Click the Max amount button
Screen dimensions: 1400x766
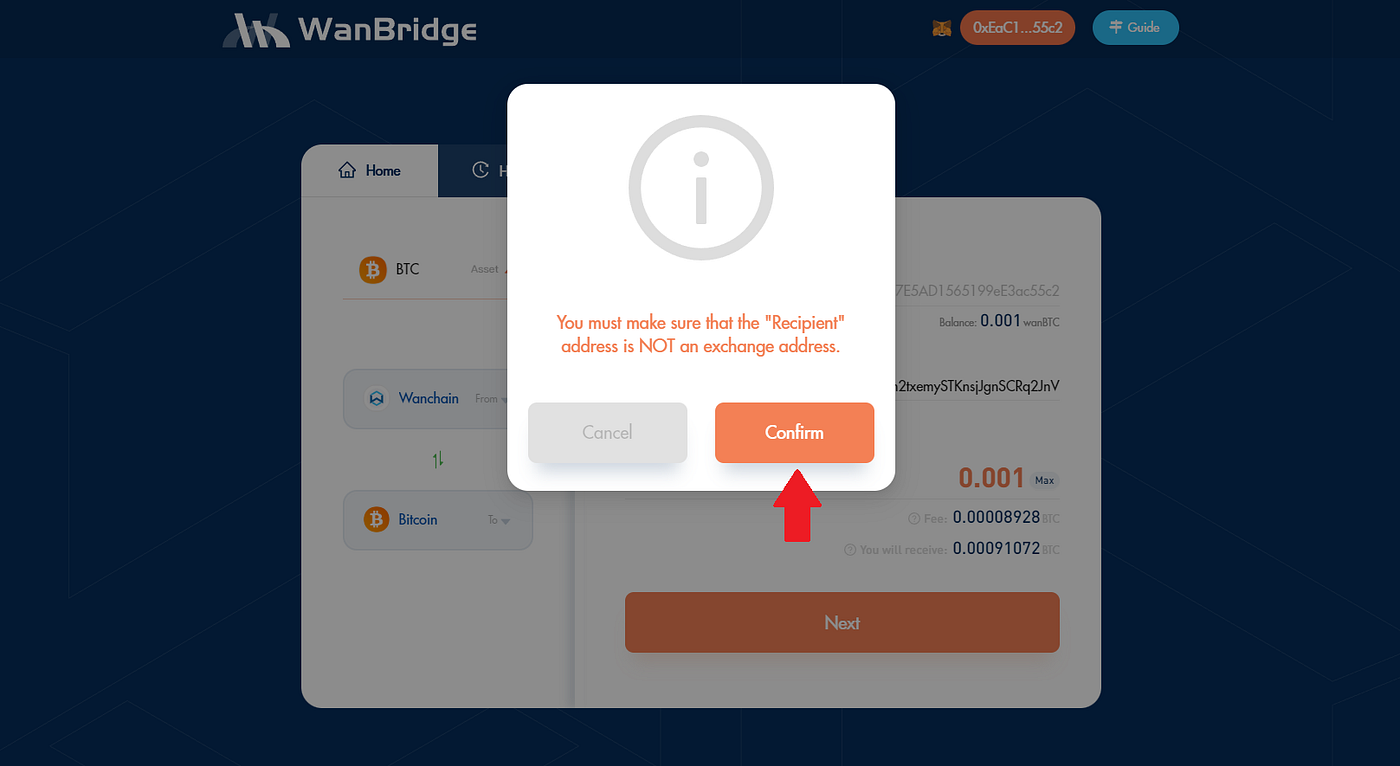(x=1044, y=480)
